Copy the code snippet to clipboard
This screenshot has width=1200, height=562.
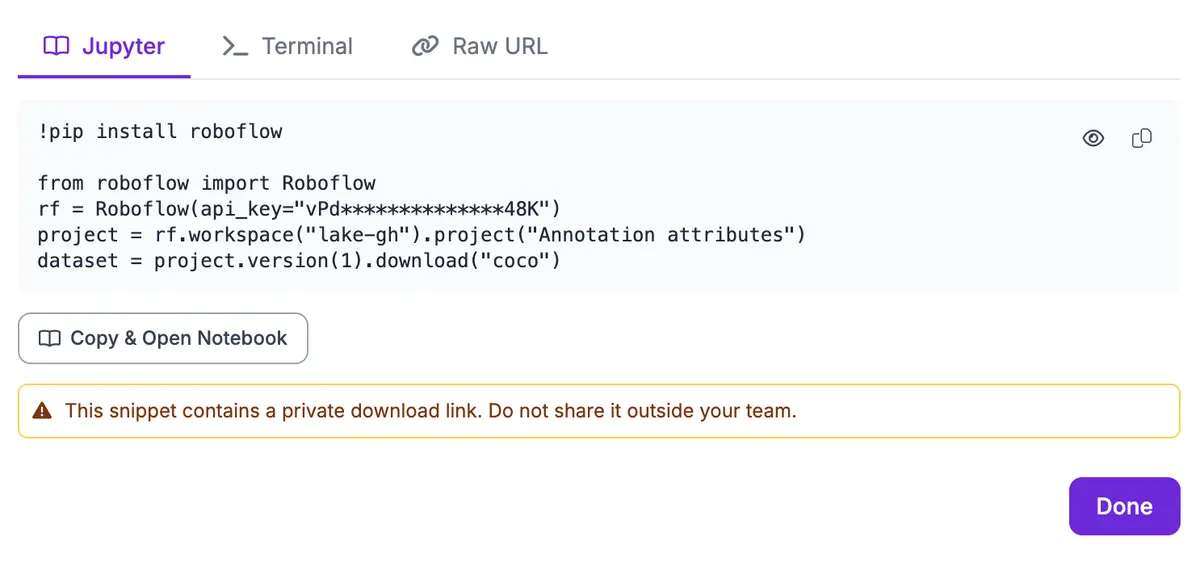[x=1141, y=139]
